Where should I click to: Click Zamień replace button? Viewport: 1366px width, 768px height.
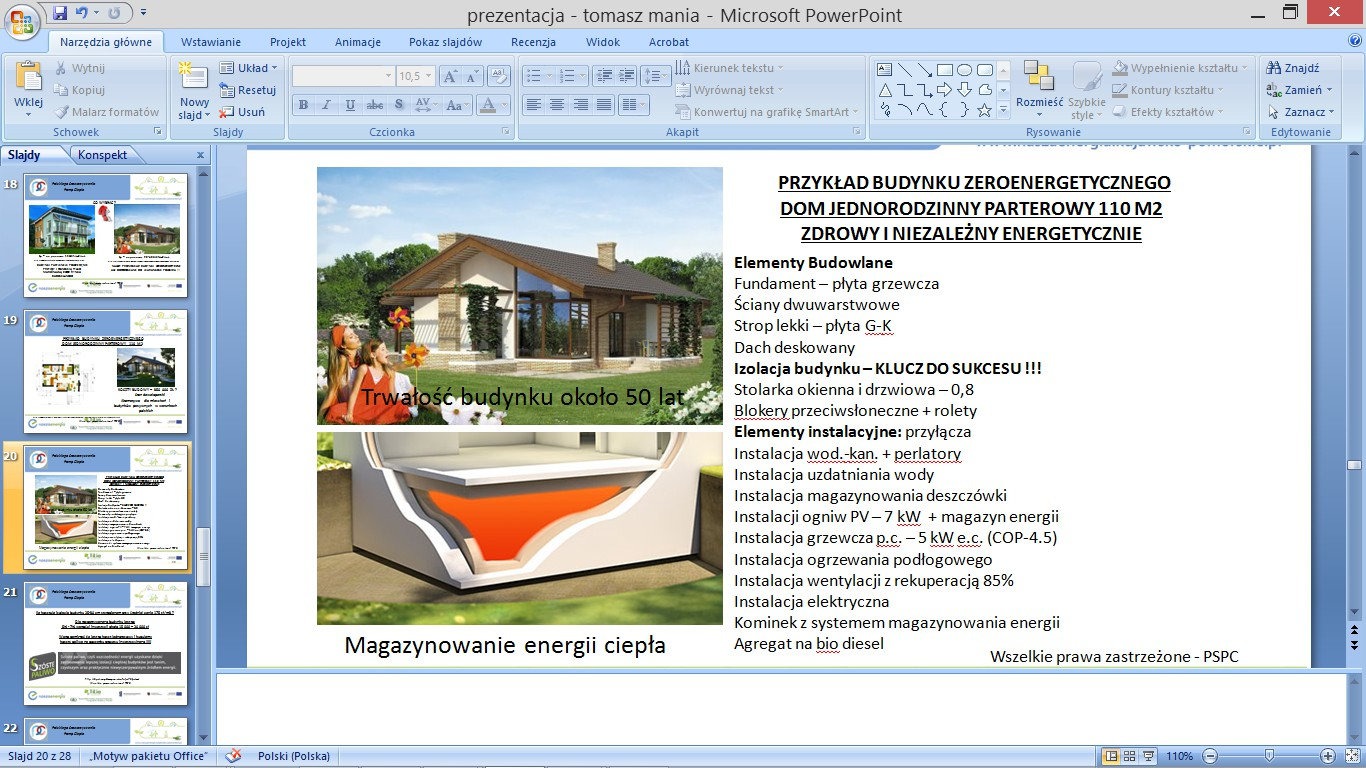pos(1300,90)
